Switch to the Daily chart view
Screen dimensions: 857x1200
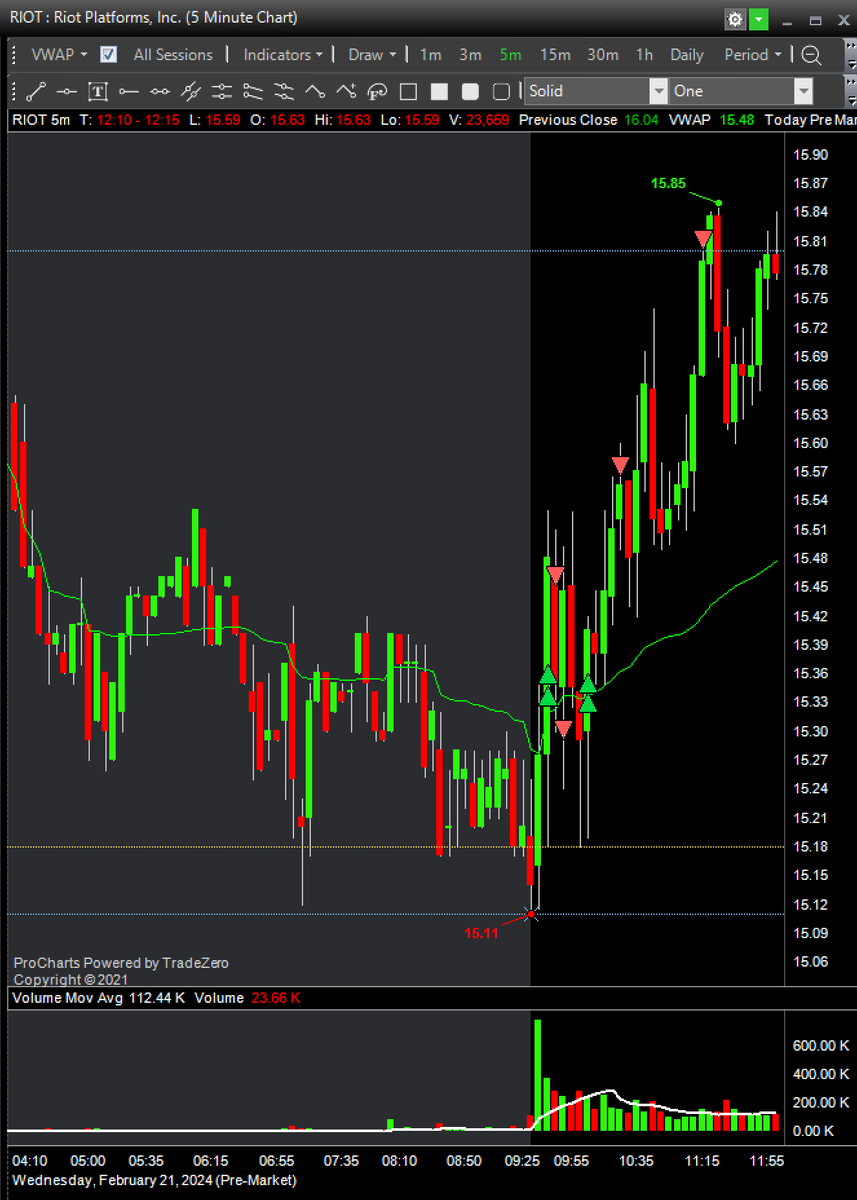[x=686, y=55]
